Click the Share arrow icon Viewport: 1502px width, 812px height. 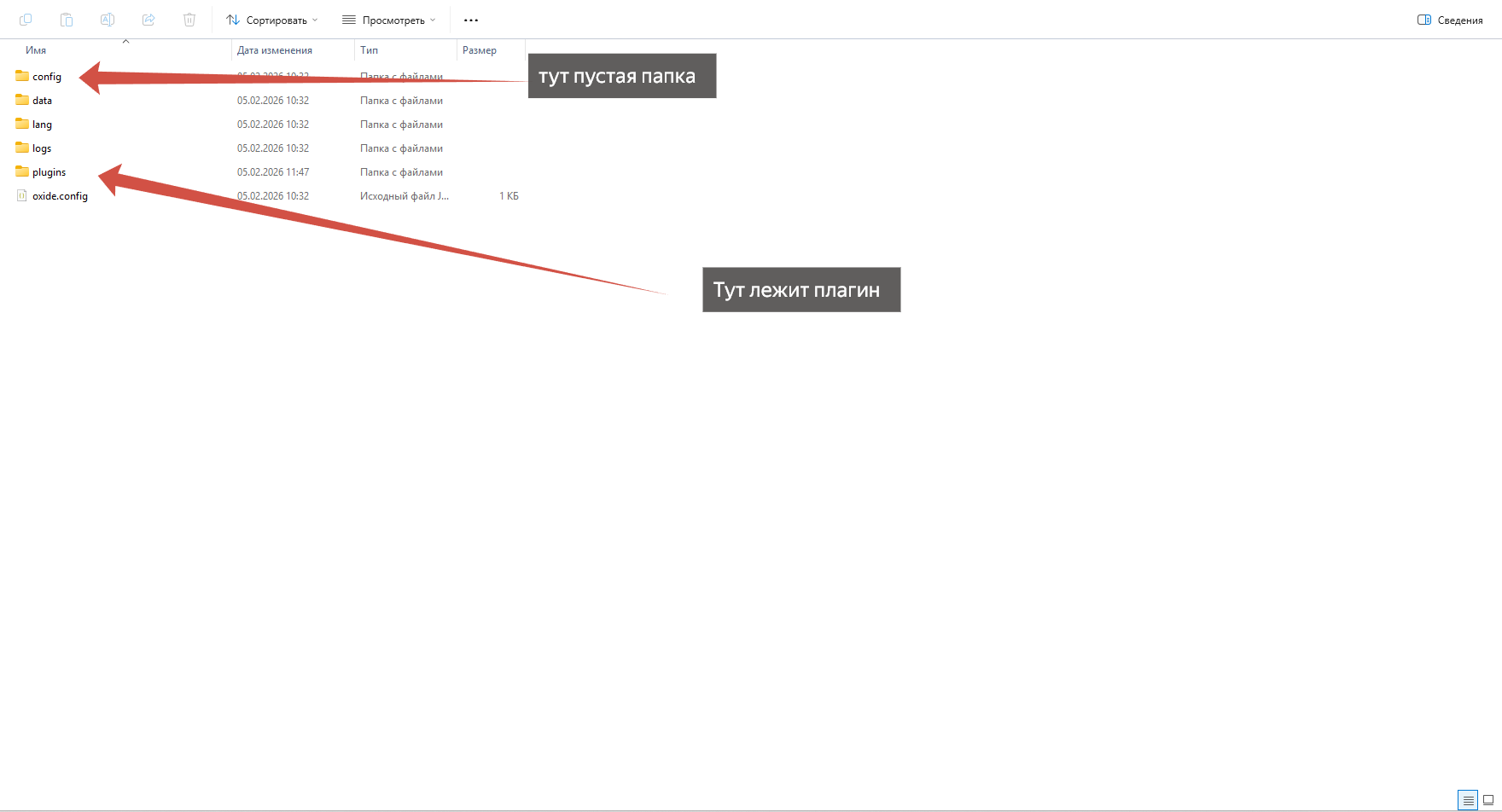pos(148,20)
